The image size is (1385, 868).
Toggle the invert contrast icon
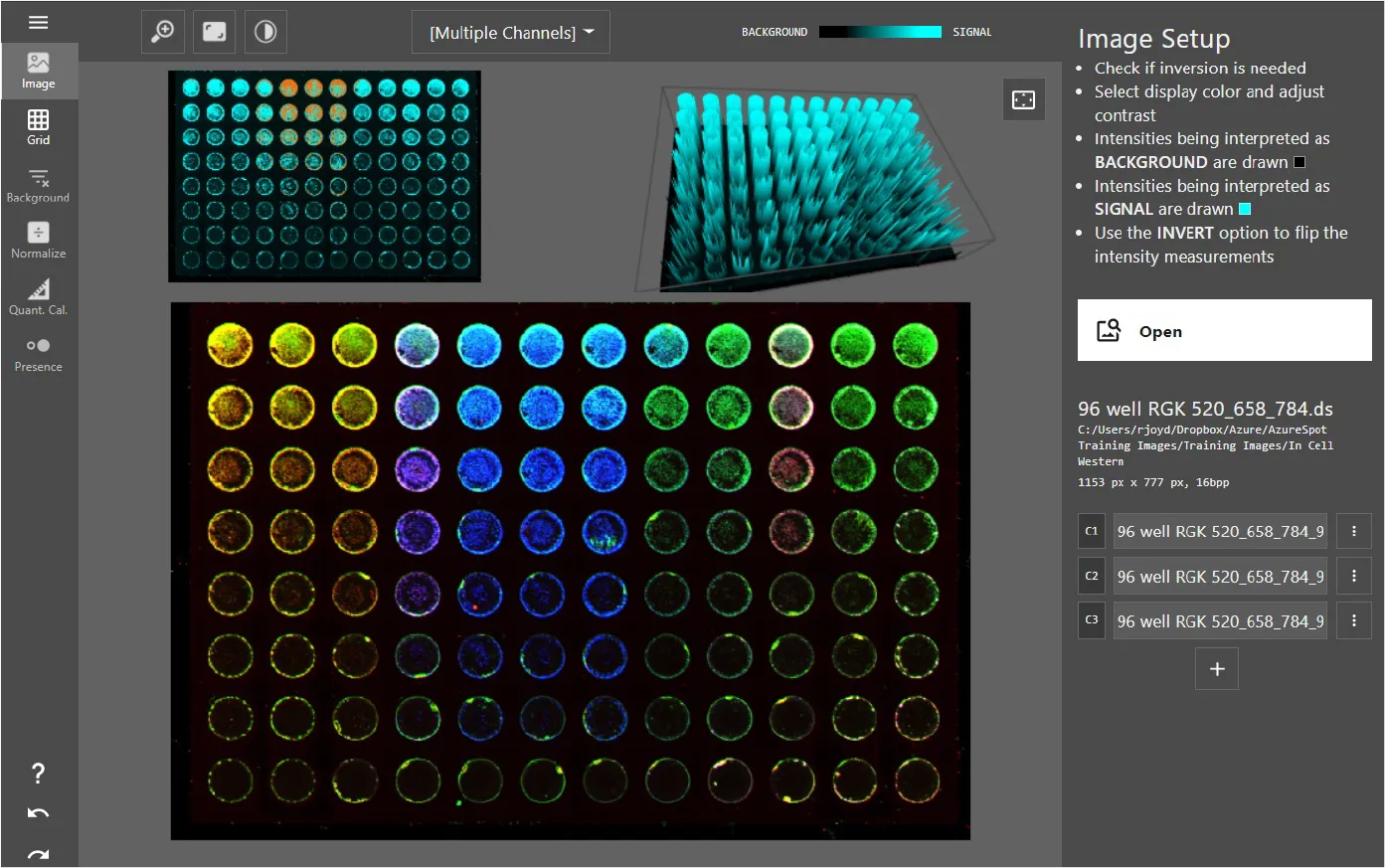[264, 32]
